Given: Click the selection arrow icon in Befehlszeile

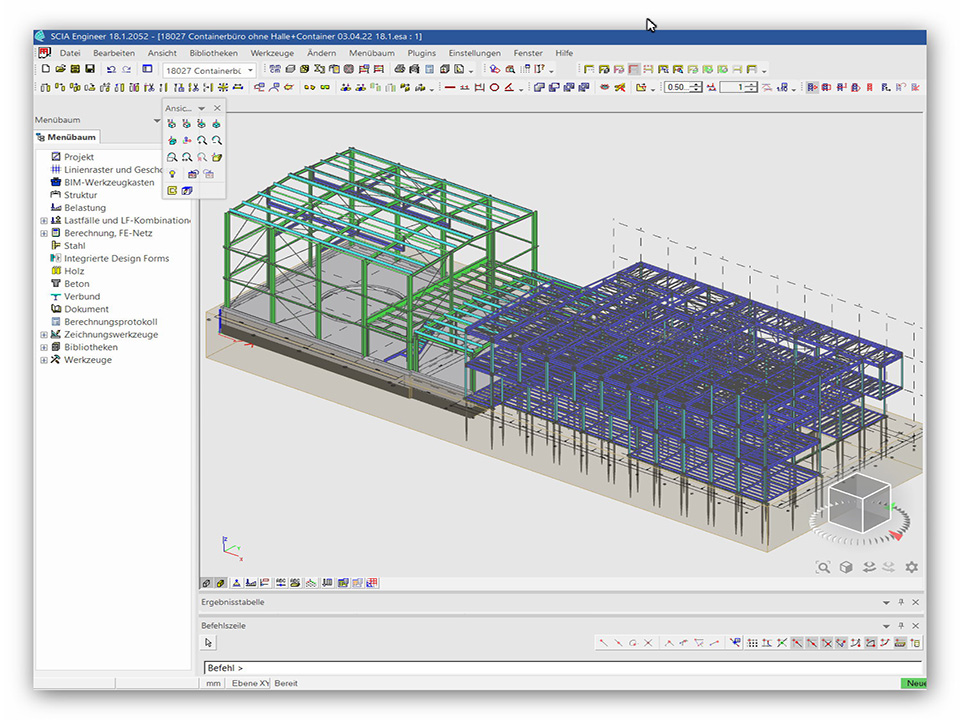Looking at the screenshot, I should (x=209, y=643).
